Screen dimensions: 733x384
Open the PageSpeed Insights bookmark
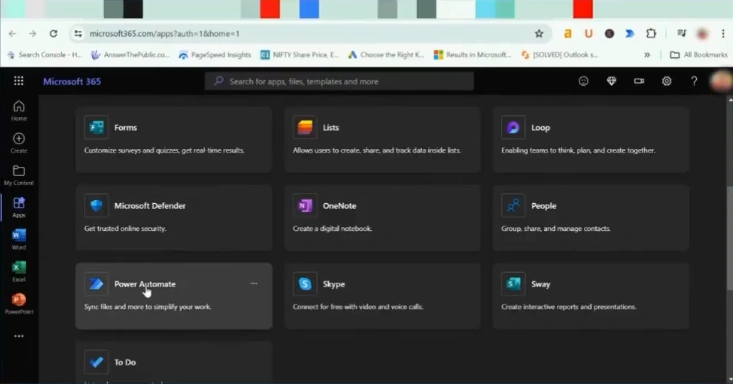[x=215, y=55]
